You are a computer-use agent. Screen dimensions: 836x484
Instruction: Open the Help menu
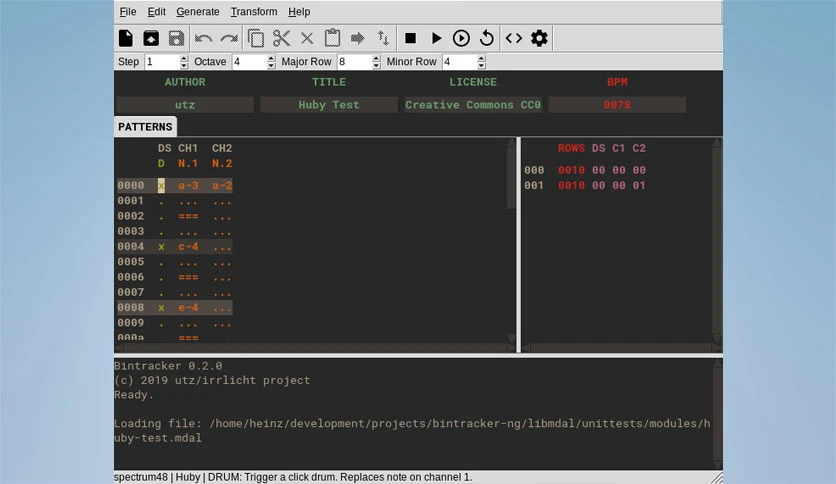(299, 12)
